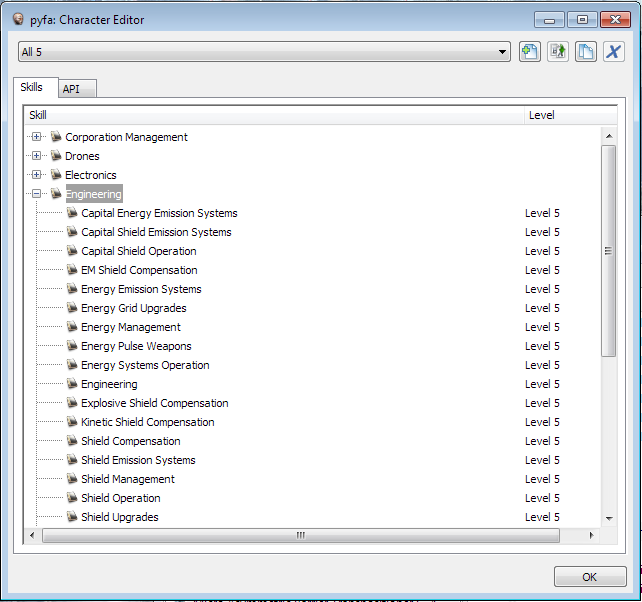This screenshot has width=642, height=602.
Task: Click icon next to Shield Emission Systems
Action: [72, 459]
